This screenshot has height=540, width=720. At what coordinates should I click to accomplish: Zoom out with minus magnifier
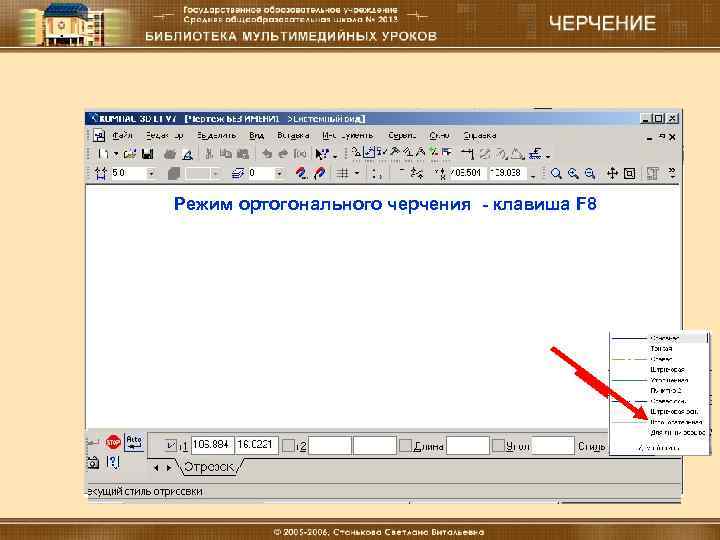[x=590, y=174]
